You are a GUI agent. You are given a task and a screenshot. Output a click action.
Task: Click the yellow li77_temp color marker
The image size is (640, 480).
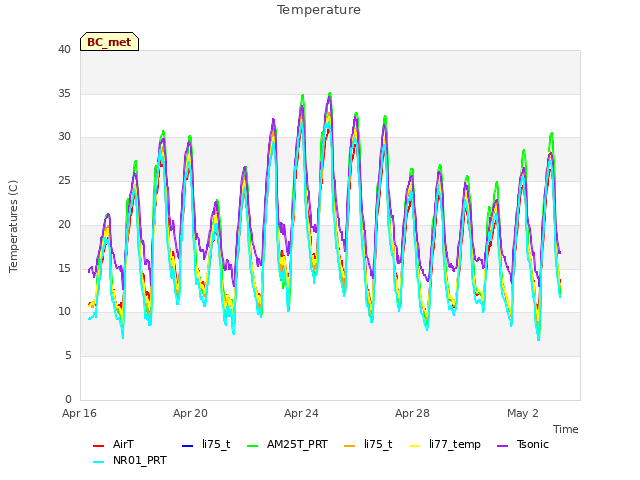pyautogui.click(x=414, y=445)
